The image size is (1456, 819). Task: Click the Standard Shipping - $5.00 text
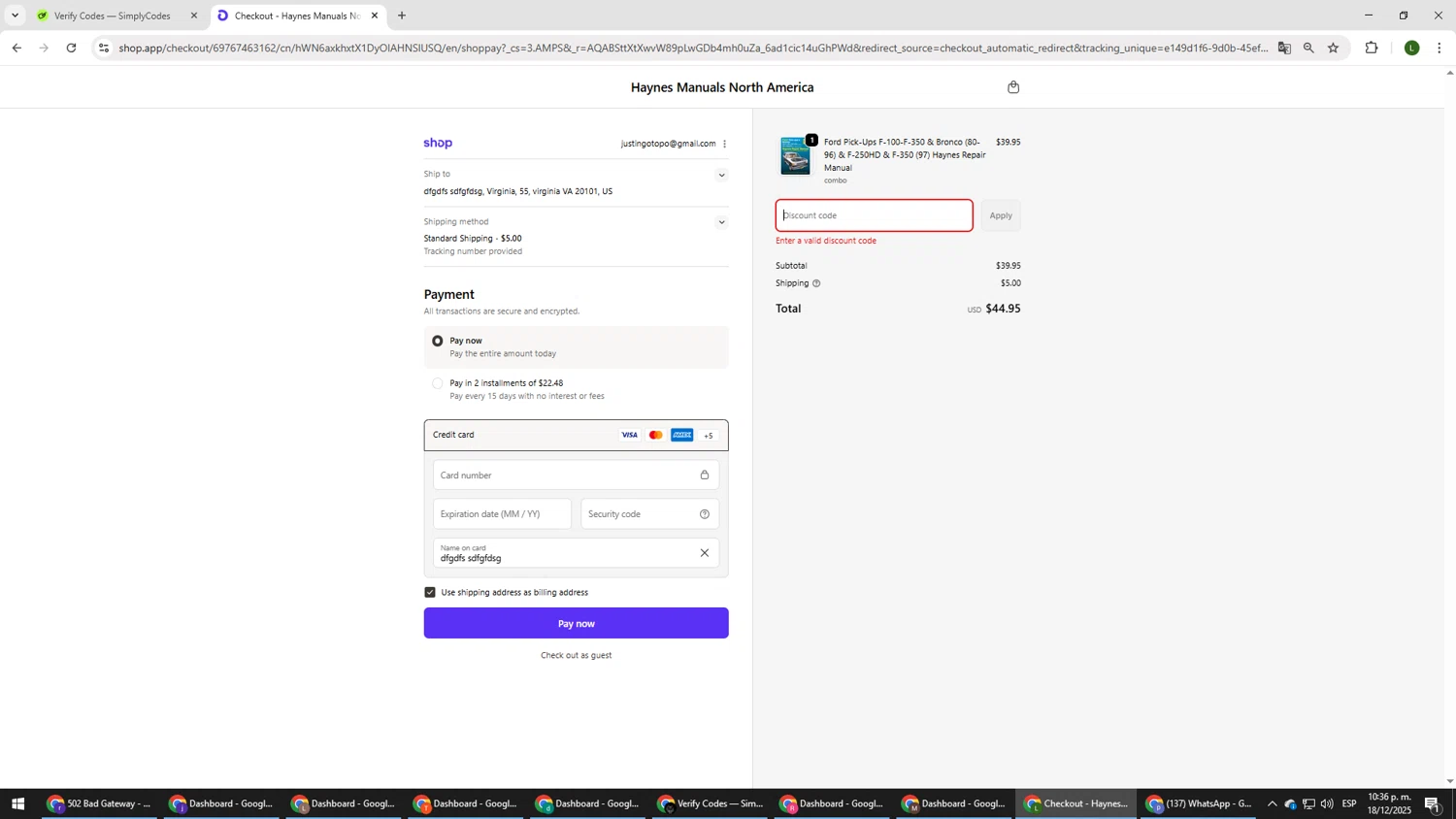tap(473, 239)
